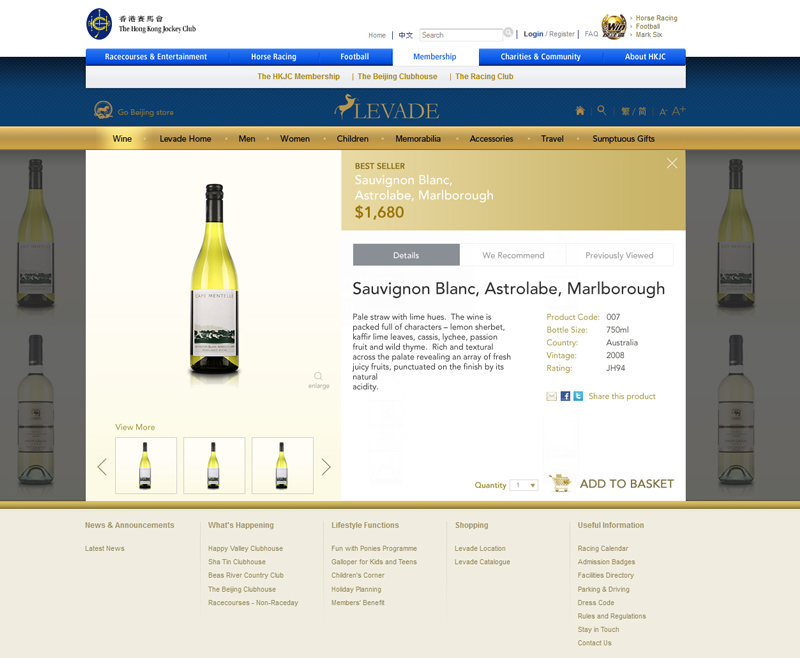Click the enlarge magnifier icon

point(318,376)
